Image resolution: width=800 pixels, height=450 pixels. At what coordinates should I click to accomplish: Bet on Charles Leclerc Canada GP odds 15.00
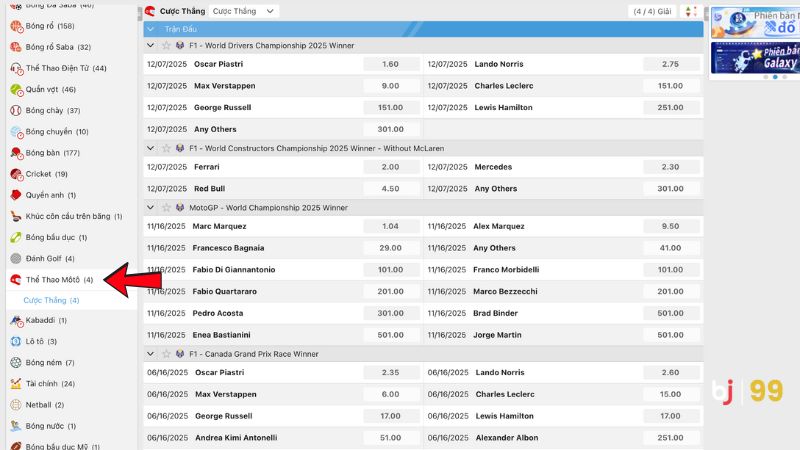(x=670, y=394)
